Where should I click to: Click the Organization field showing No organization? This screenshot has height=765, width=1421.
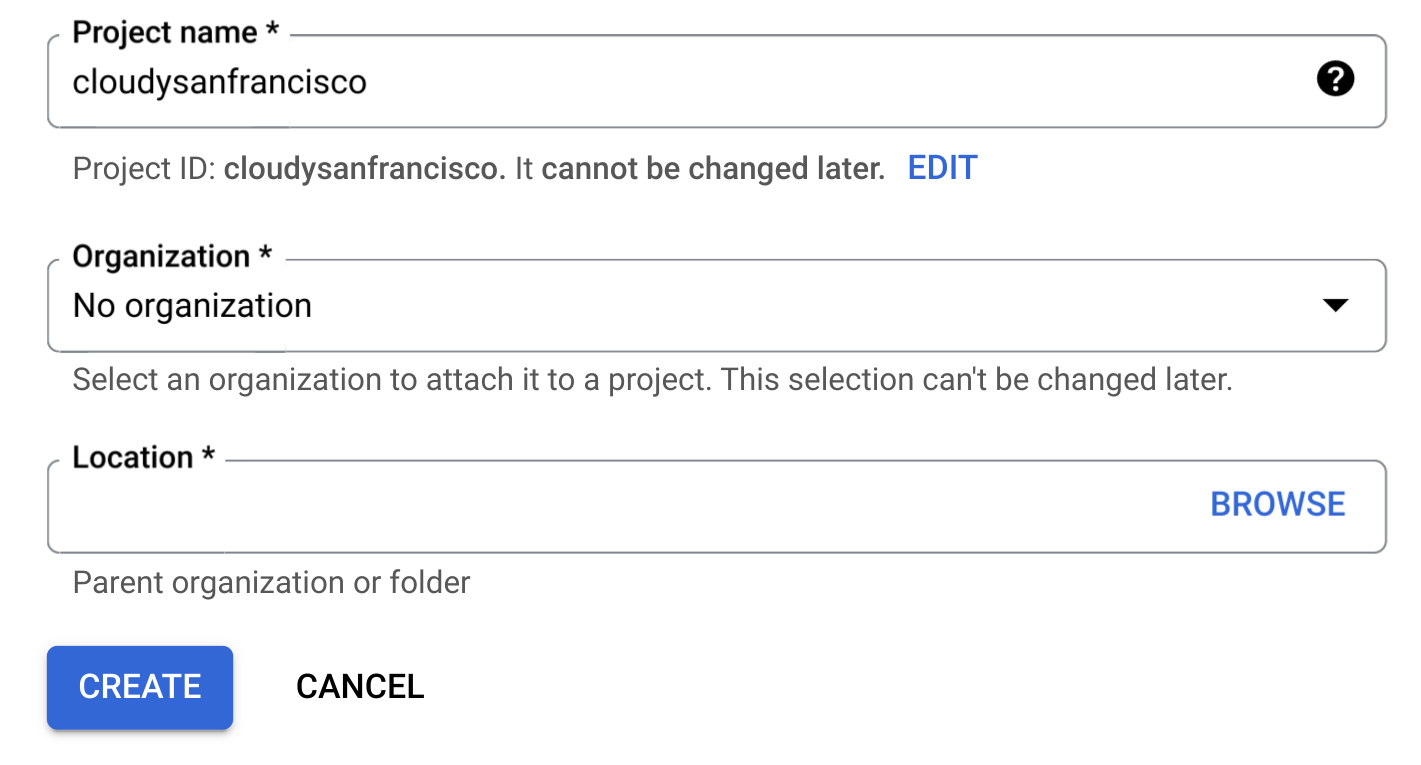pos(600,306)
